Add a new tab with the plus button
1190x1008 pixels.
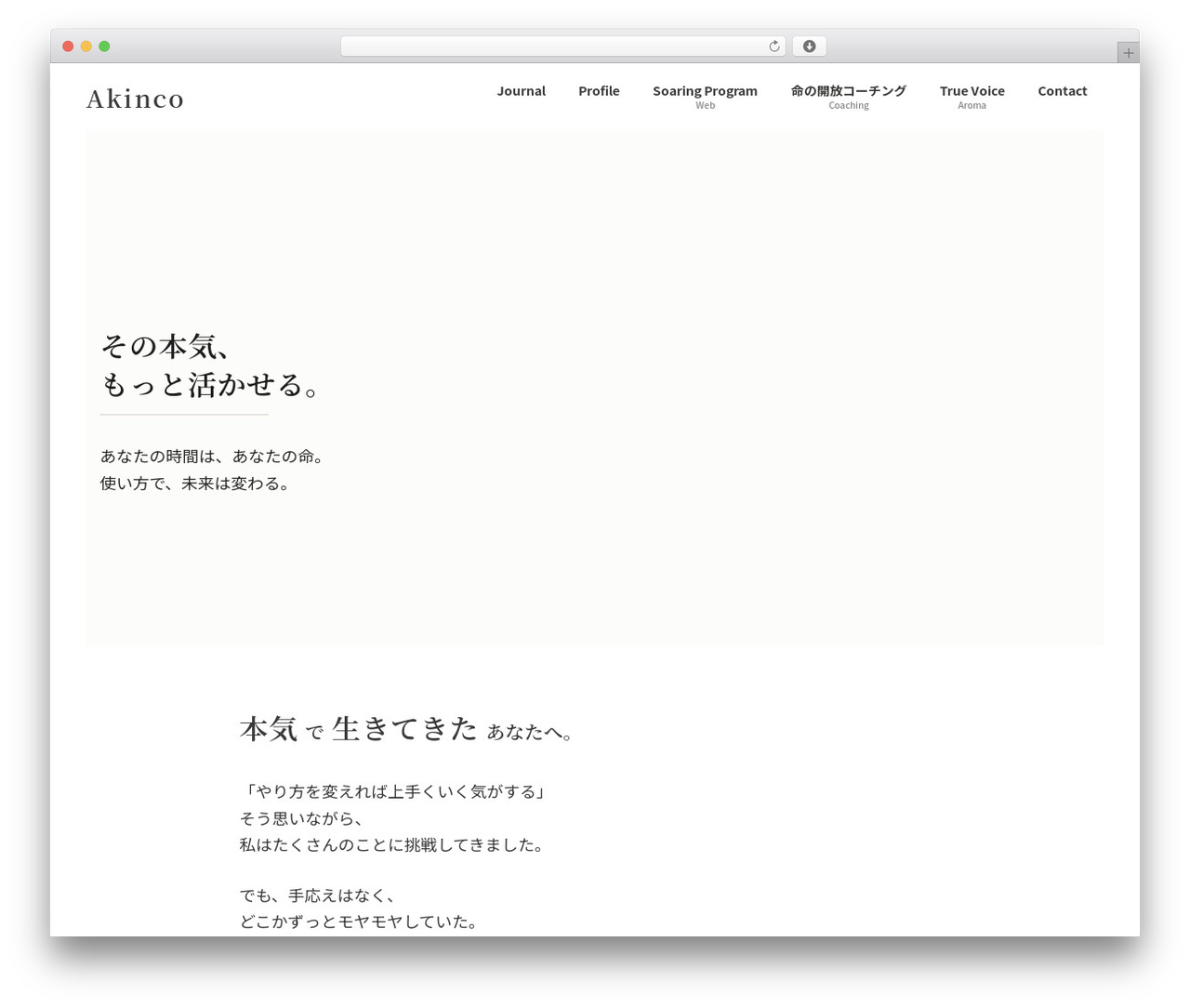(1128, 53)
